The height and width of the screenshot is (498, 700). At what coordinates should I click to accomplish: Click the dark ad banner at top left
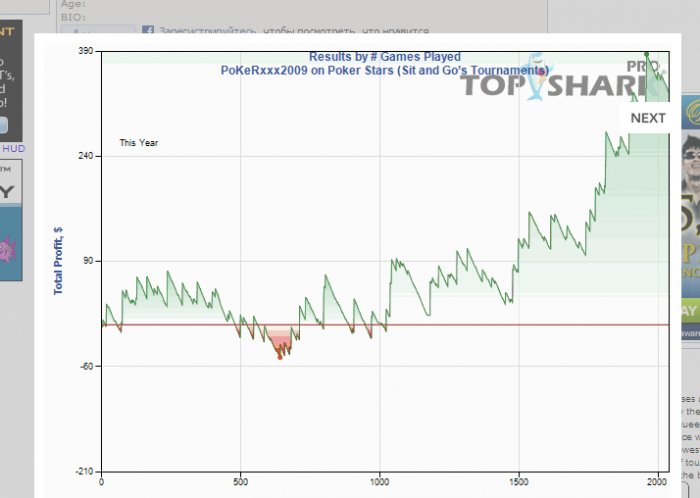pyautogui.click(x=11, y=81)
